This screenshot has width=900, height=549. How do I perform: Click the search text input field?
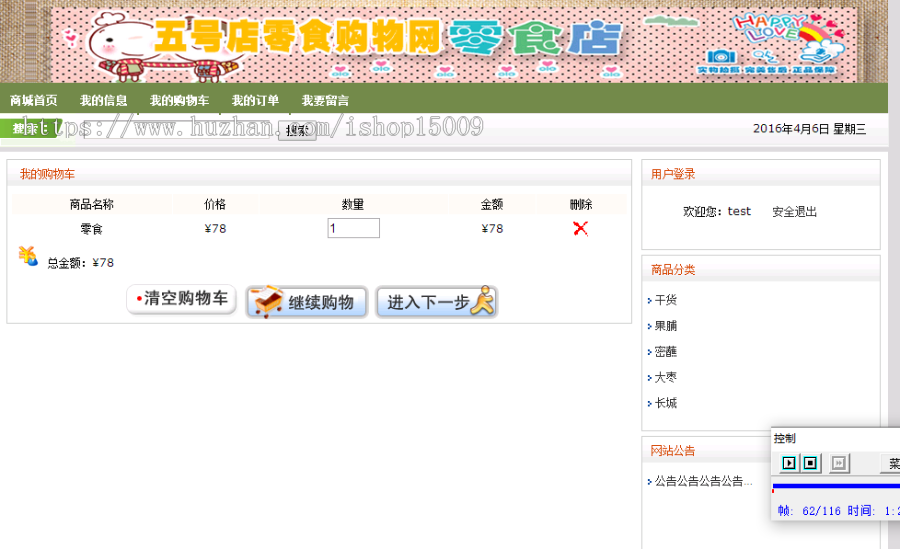coord(176,130)
